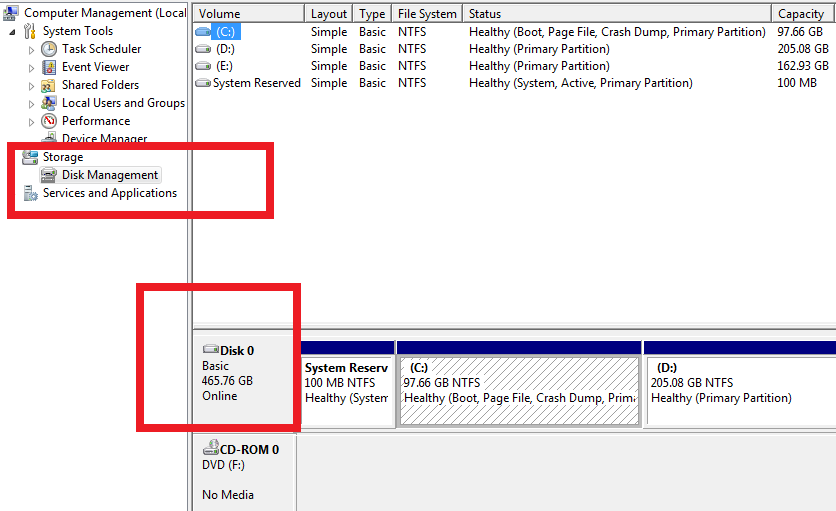Click the System Tools wrench icon
Viewport: 836px width, 511px height.
coord(30,31)
